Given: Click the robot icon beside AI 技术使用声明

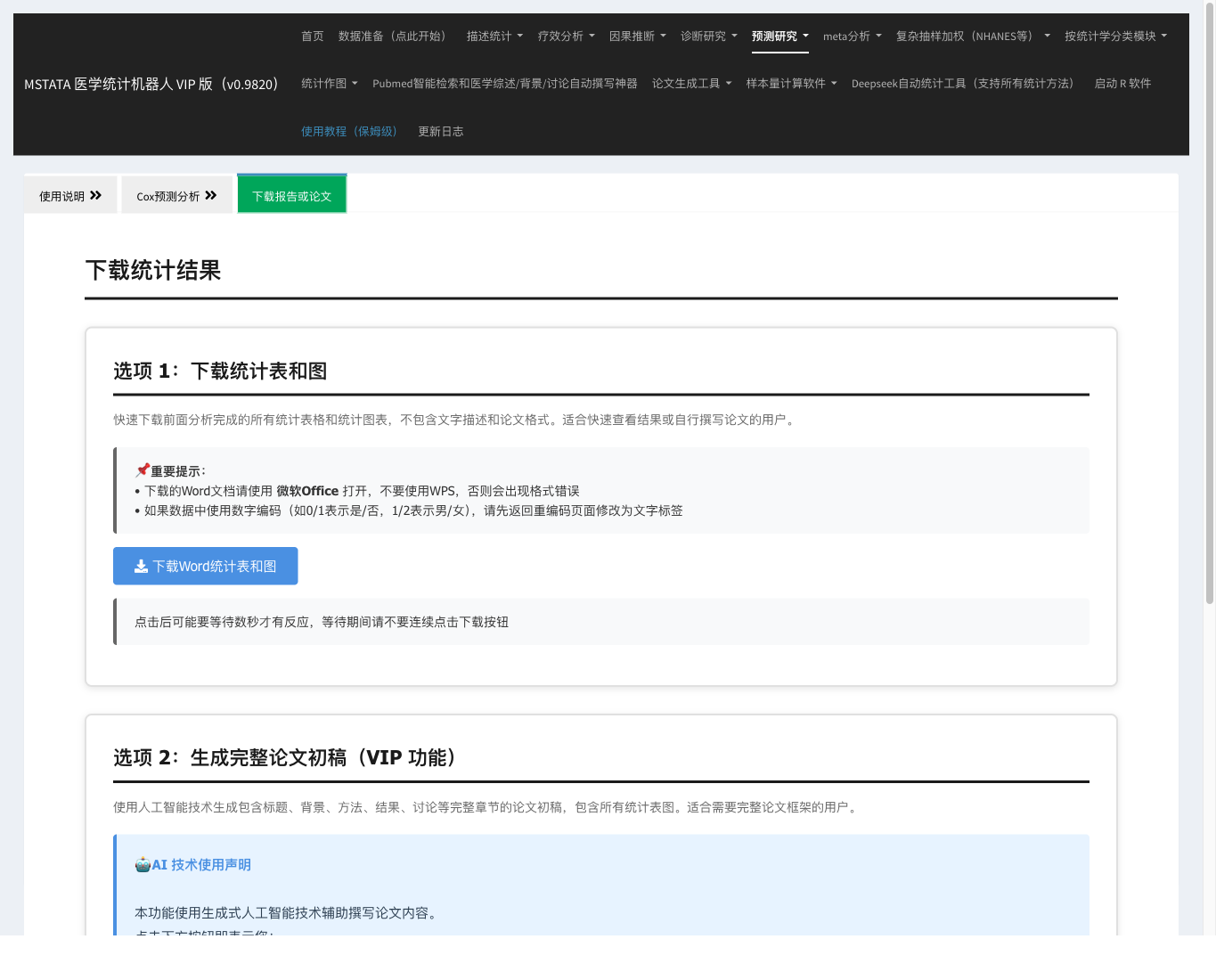Looking at the screenshot, I should 143,864.
